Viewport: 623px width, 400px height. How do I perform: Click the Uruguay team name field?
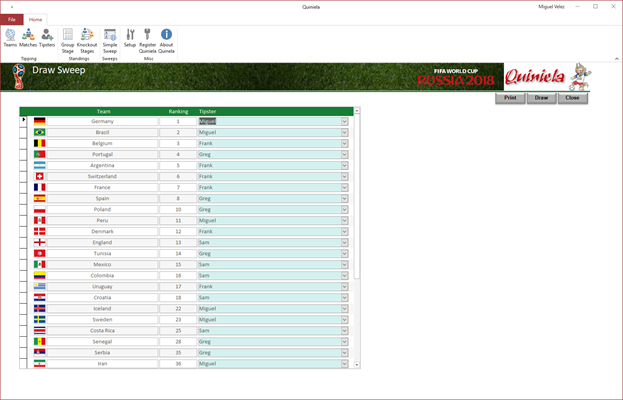(x=102, y=286)
